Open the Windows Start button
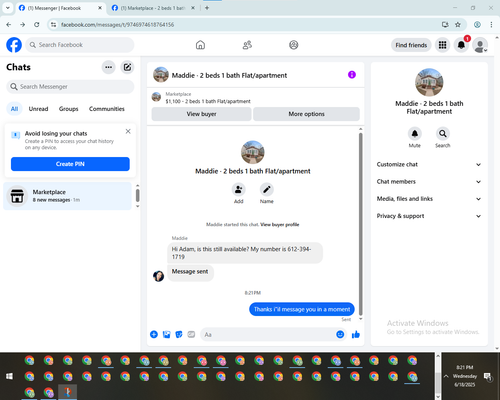500x400 pixels. point(9,376)
